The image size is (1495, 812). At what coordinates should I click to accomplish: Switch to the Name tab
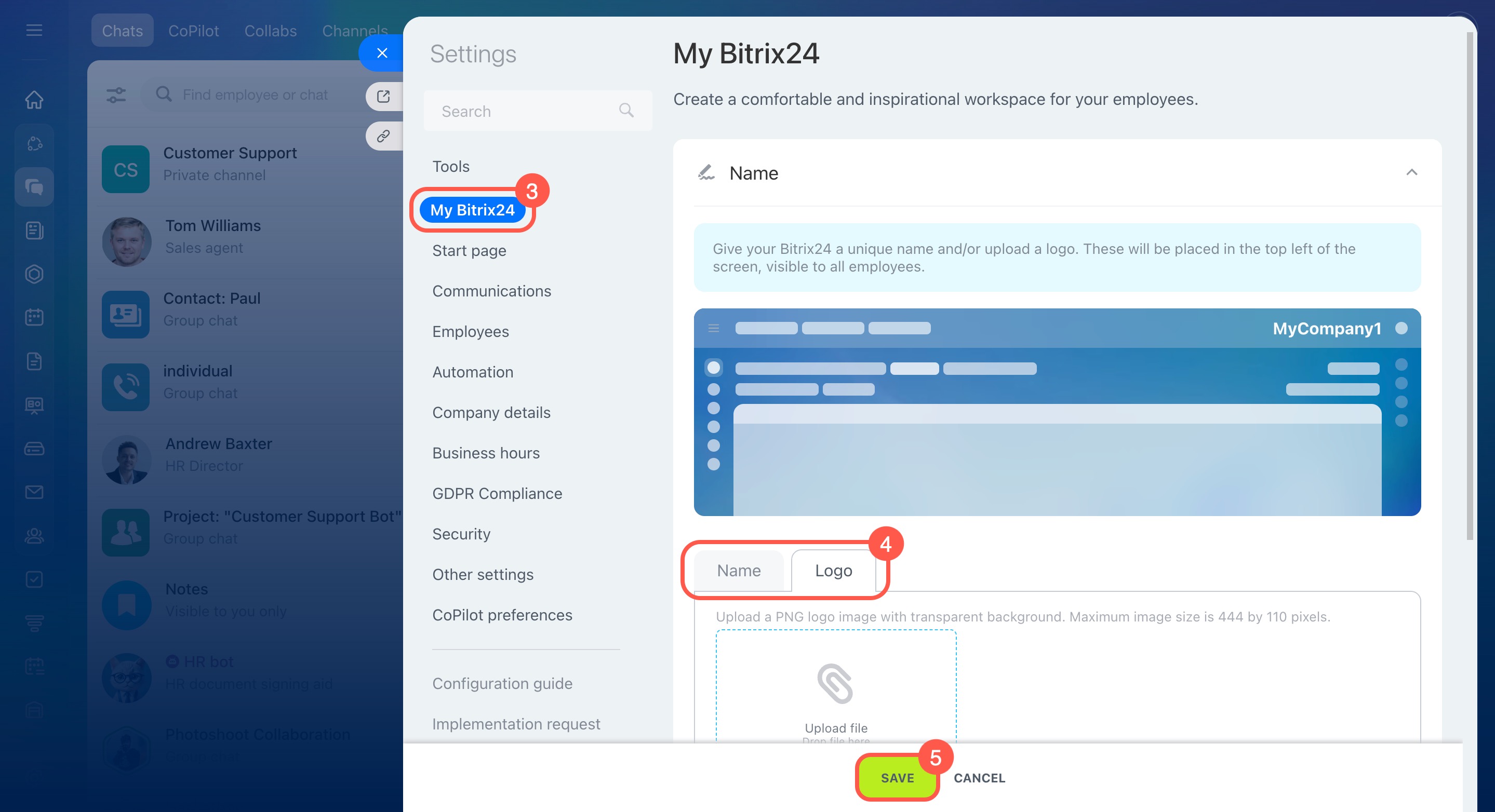click(738, 571)
